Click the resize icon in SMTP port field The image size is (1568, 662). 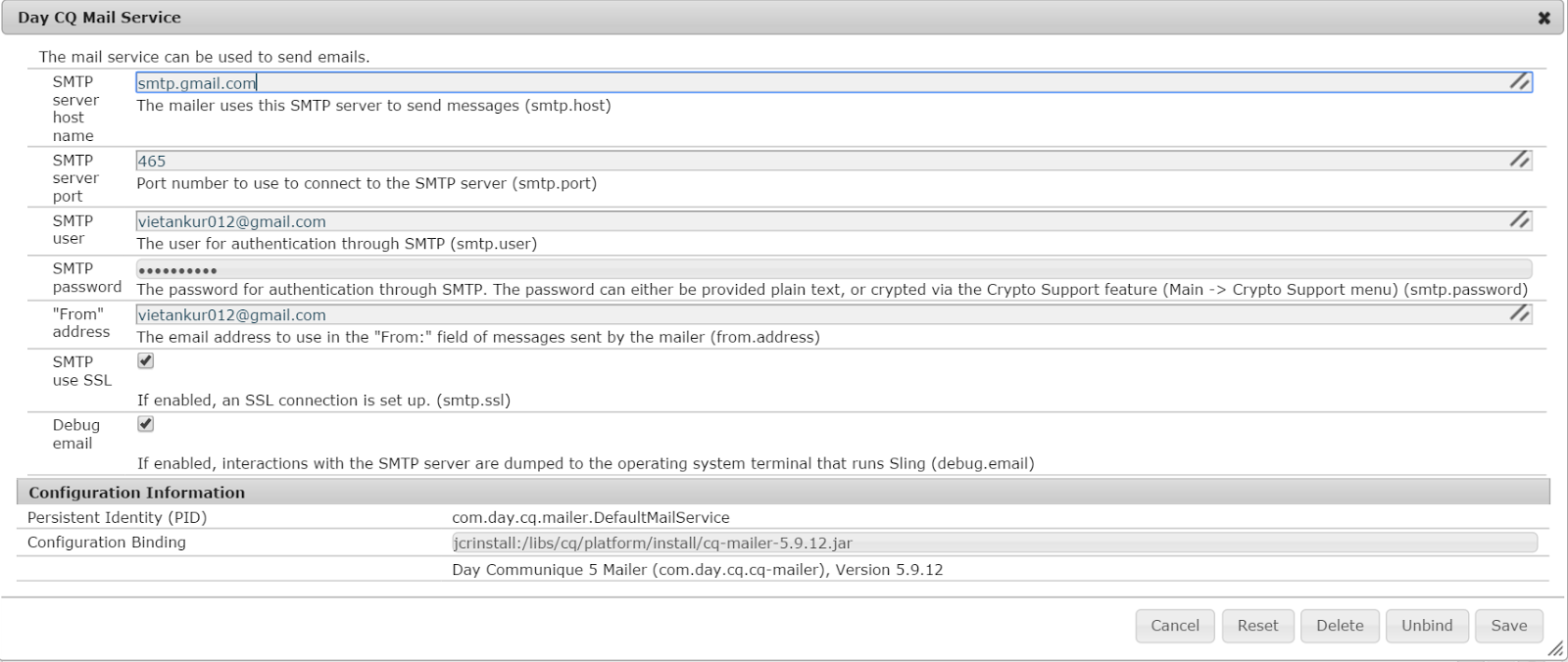click(1519, 160)
